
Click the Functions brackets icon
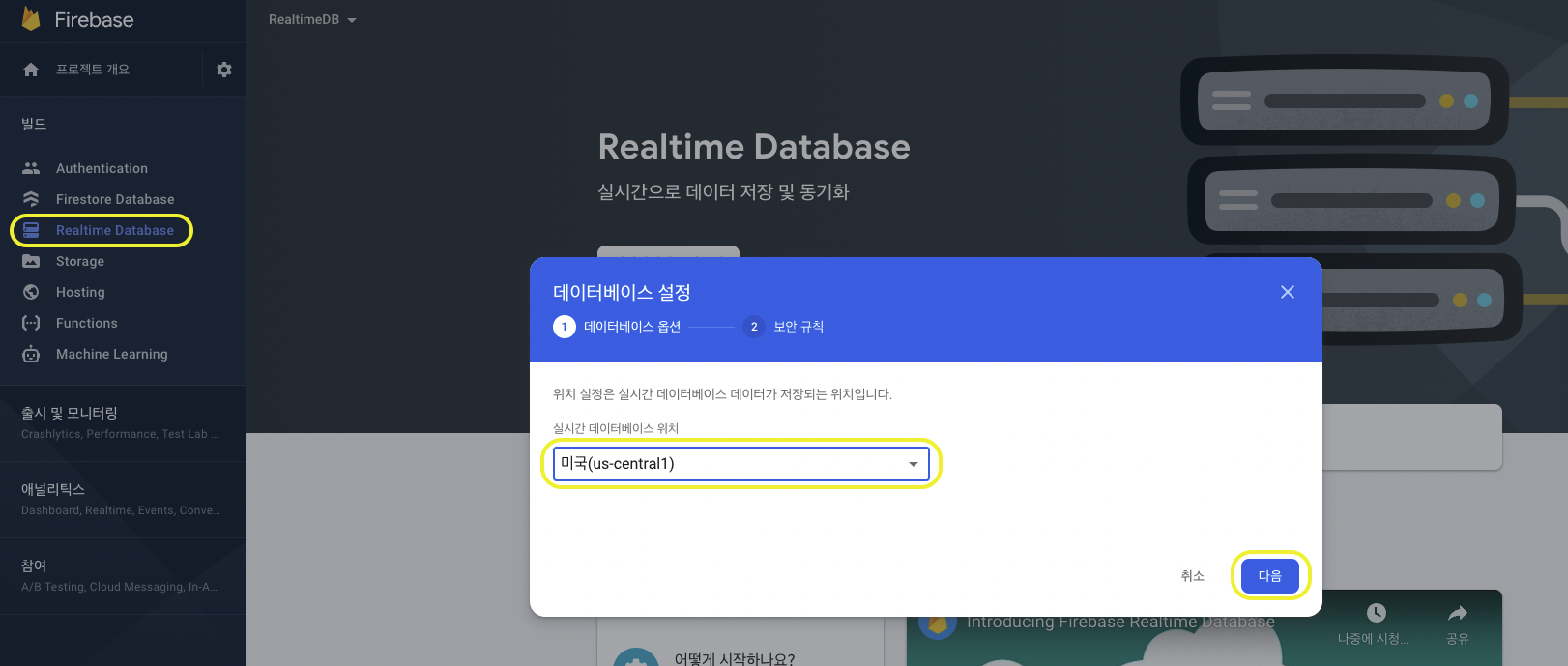[31, 323]
